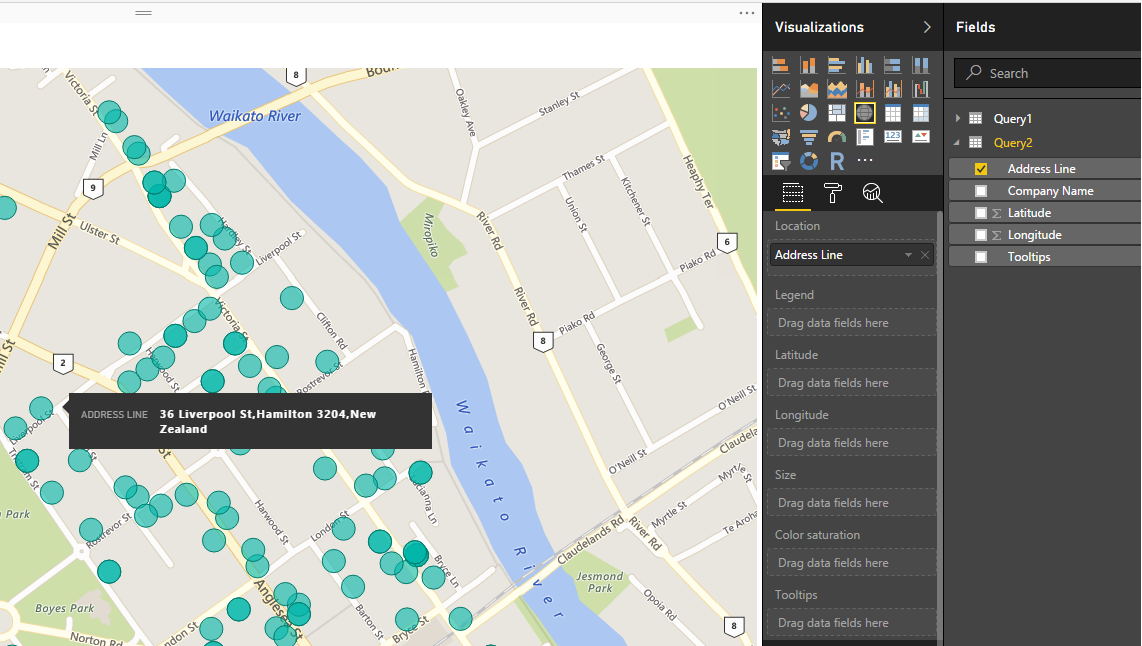This screenshot has height=646, width=1142.
Task: Open the Address Line field dropdown arrow
Action: coord(908,255)
